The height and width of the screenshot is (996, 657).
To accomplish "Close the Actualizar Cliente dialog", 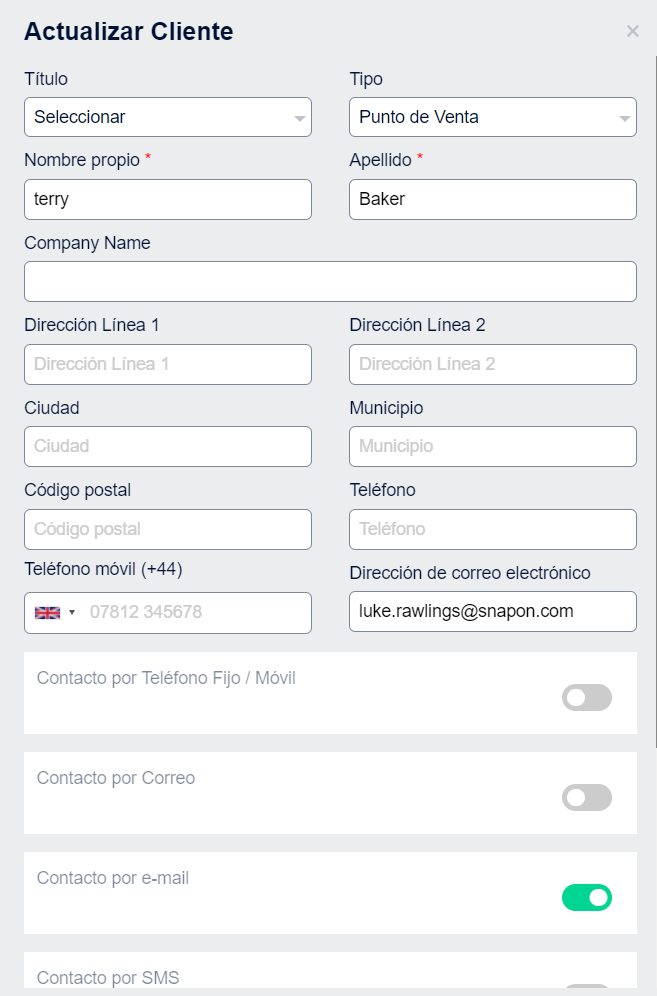I will [632, 31].
